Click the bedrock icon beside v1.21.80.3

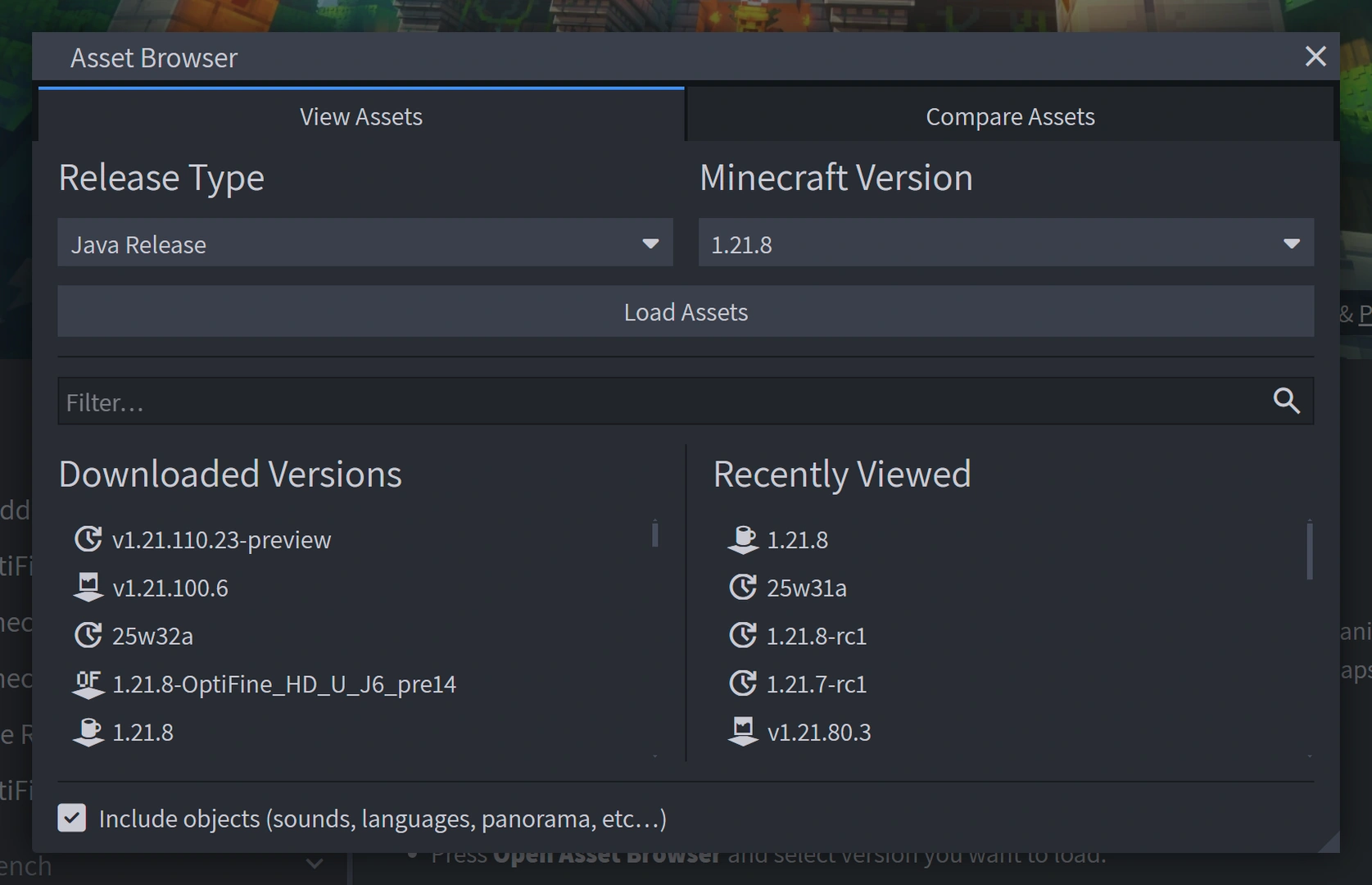(x=743, y=732)
